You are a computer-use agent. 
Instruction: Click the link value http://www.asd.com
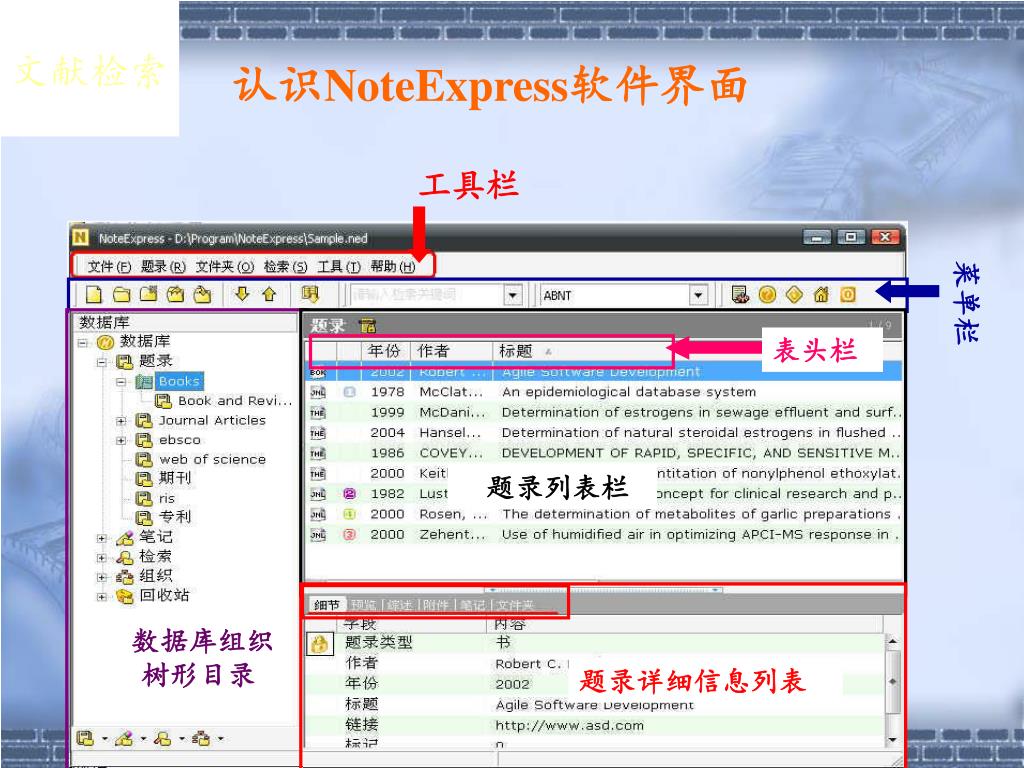(x=569, y=725)
